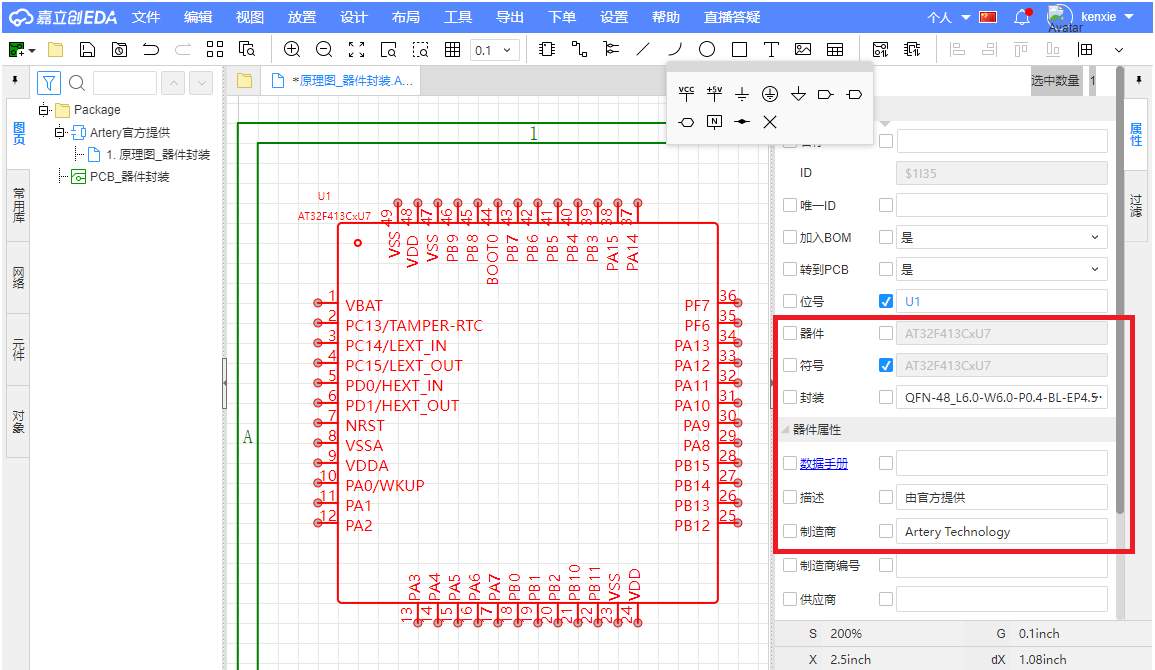The image size is (1155, 670).
Task: Enable the 封装 label checkbox
Action: point(790,397)
